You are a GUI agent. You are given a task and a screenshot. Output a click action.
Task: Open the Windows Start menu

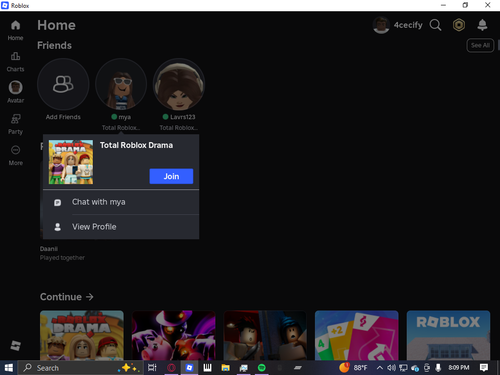[9, 368]
